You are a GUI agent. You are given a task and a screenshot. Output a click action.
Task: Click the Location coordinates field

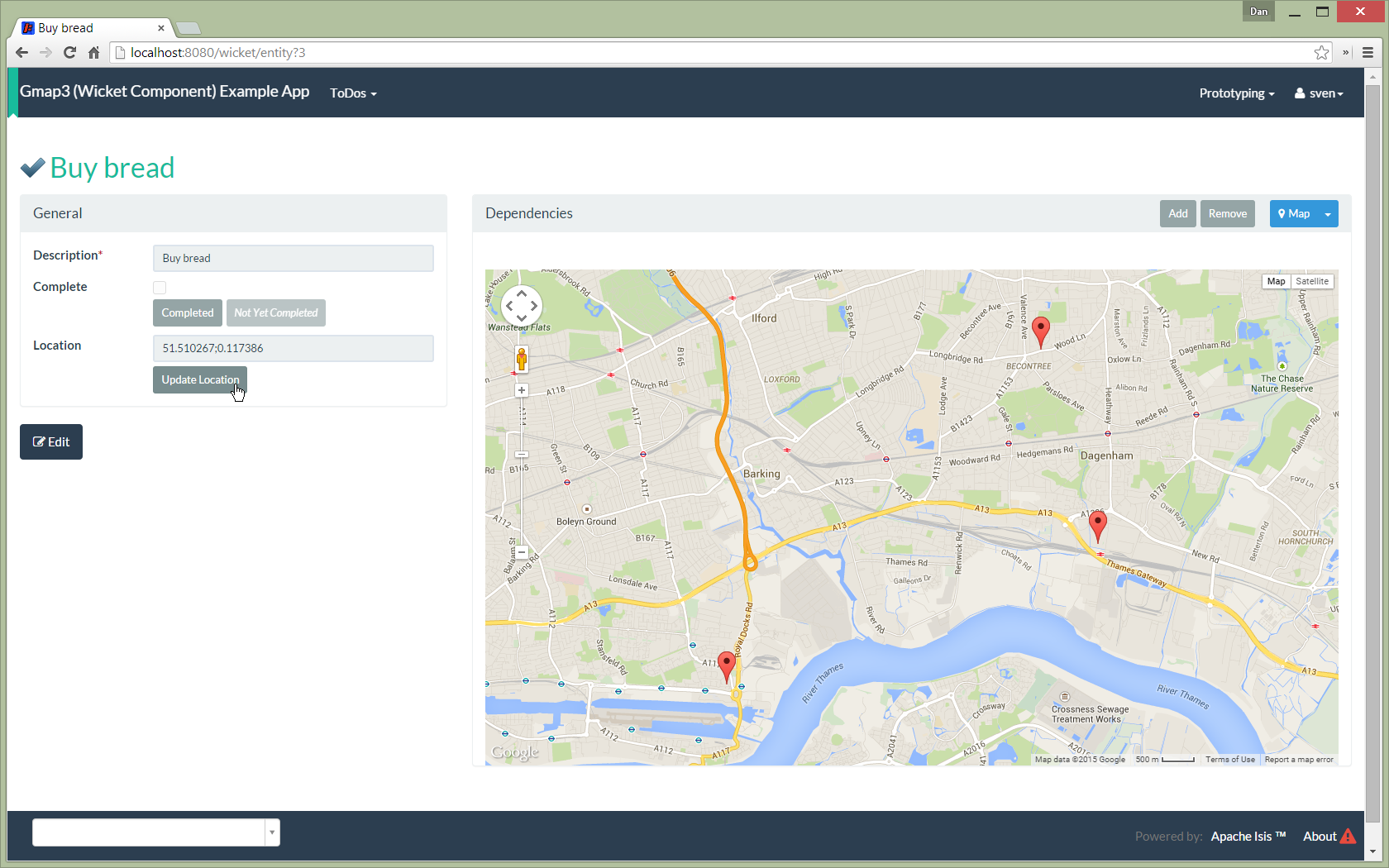click(x=294, y=348)
